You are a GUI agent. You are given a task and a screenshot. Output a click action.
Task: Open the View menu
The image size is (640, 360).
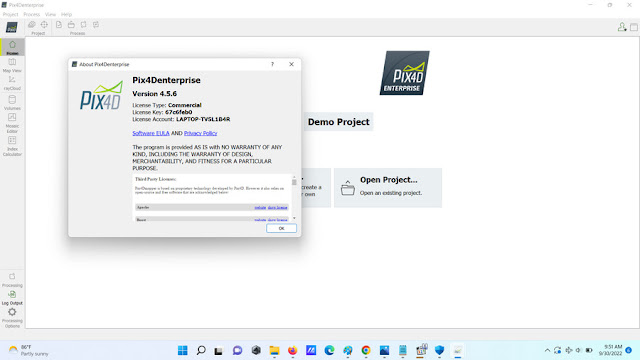click(50, 14)
